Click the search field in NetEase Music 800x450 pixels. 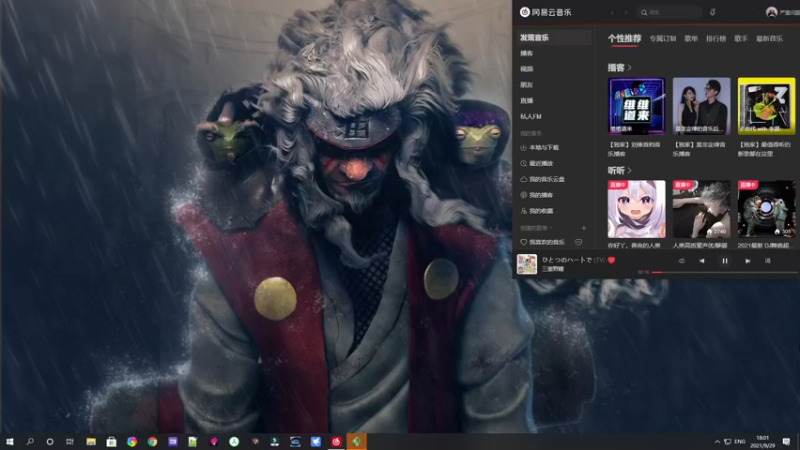tap(669, 12)
